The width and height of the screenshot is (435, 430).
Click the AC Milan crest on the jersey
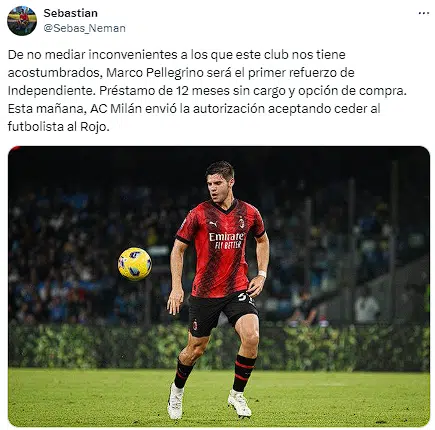click(x=241, y=222)
